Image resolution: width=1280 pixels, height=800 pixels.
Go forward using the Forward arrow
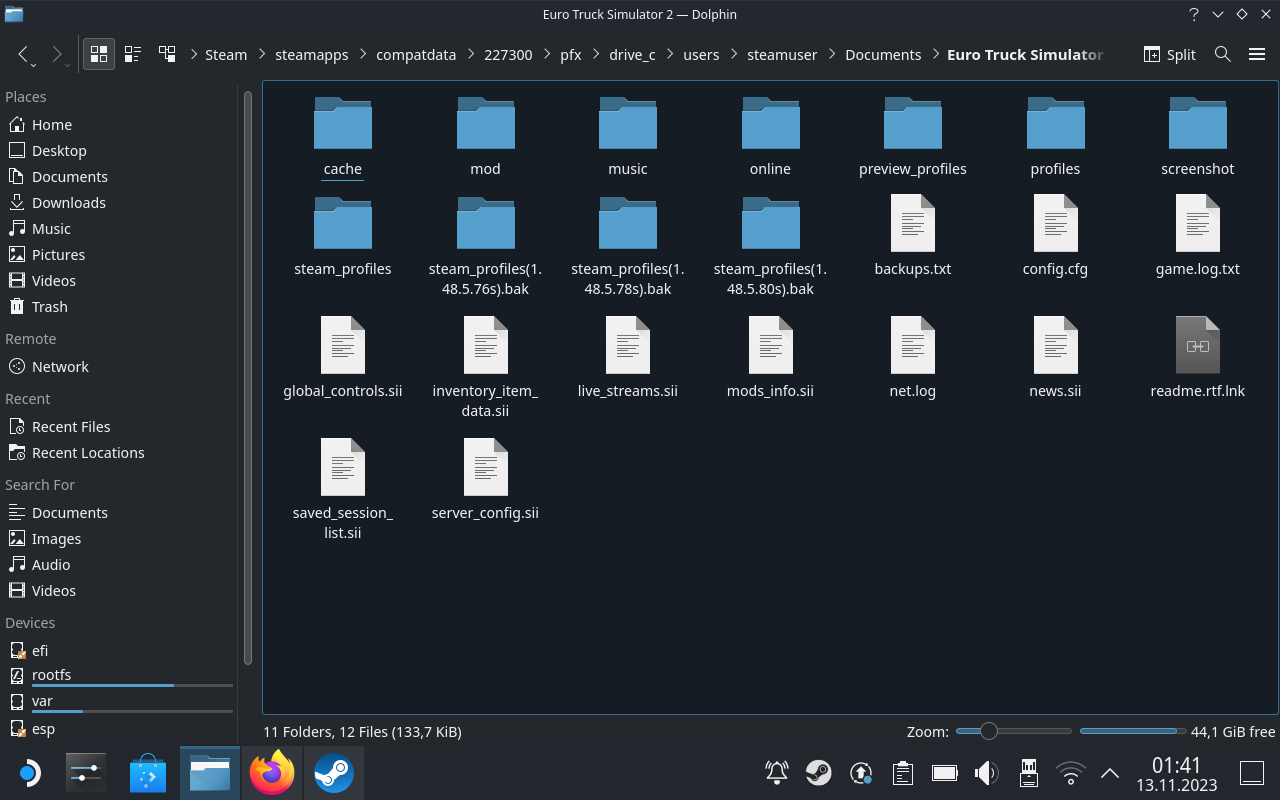57,54
